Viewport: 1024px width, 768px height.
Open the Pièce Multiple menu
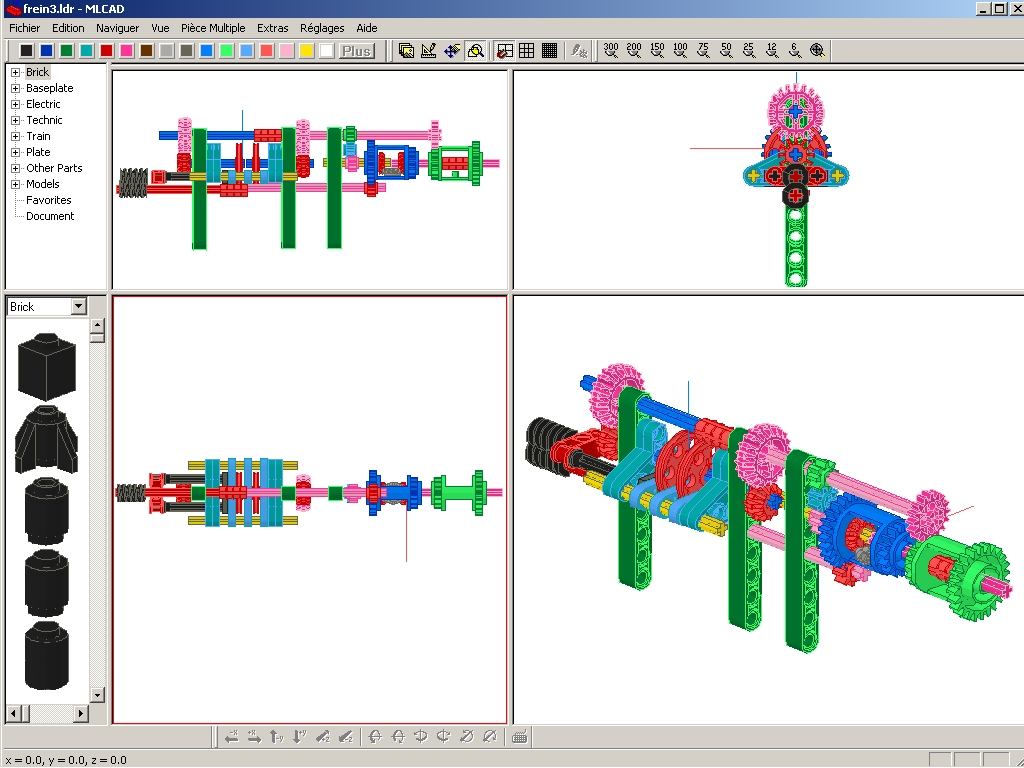(213, 28)
